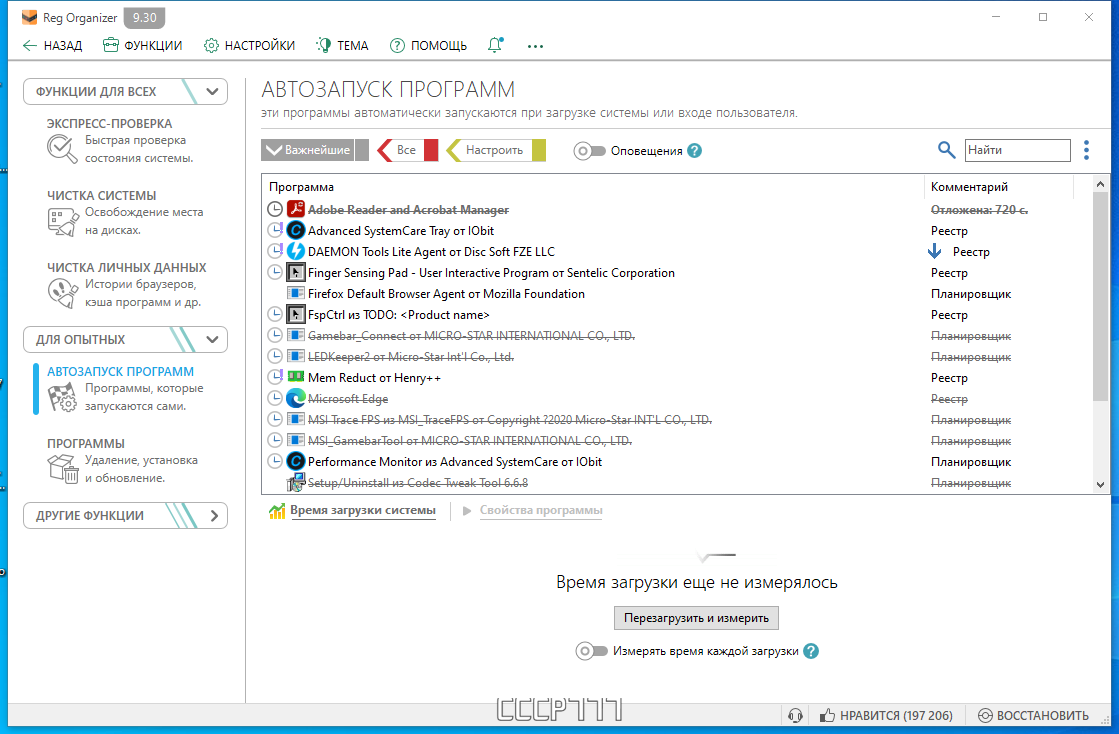Click the list scrollbar down arrow
1119x734 pixels.
click(x=1100, y=484)
